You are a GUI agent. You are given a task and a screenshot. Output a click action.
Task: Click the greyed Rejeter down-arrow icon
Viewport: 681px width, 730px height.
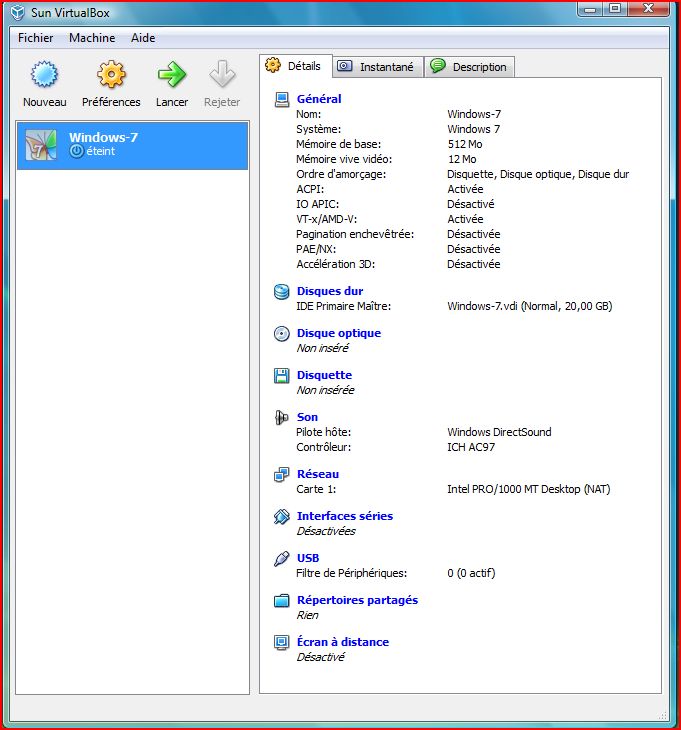coord(222,74)
